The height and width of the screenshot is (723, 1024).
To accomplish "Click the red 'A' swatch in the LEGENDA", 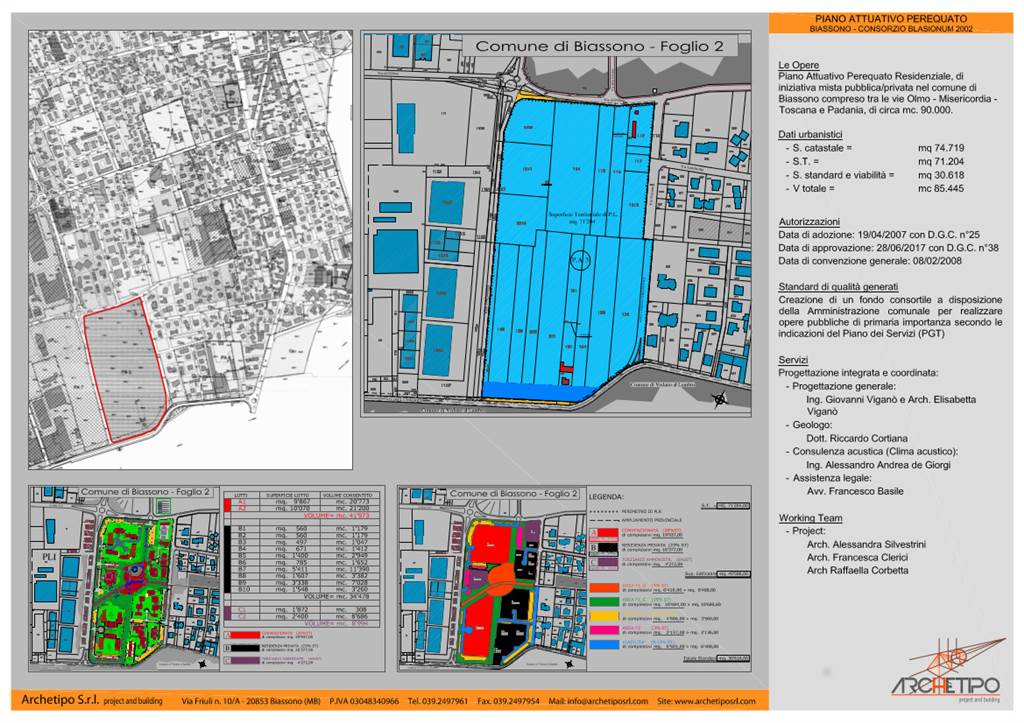I will [x=604, y=534].
